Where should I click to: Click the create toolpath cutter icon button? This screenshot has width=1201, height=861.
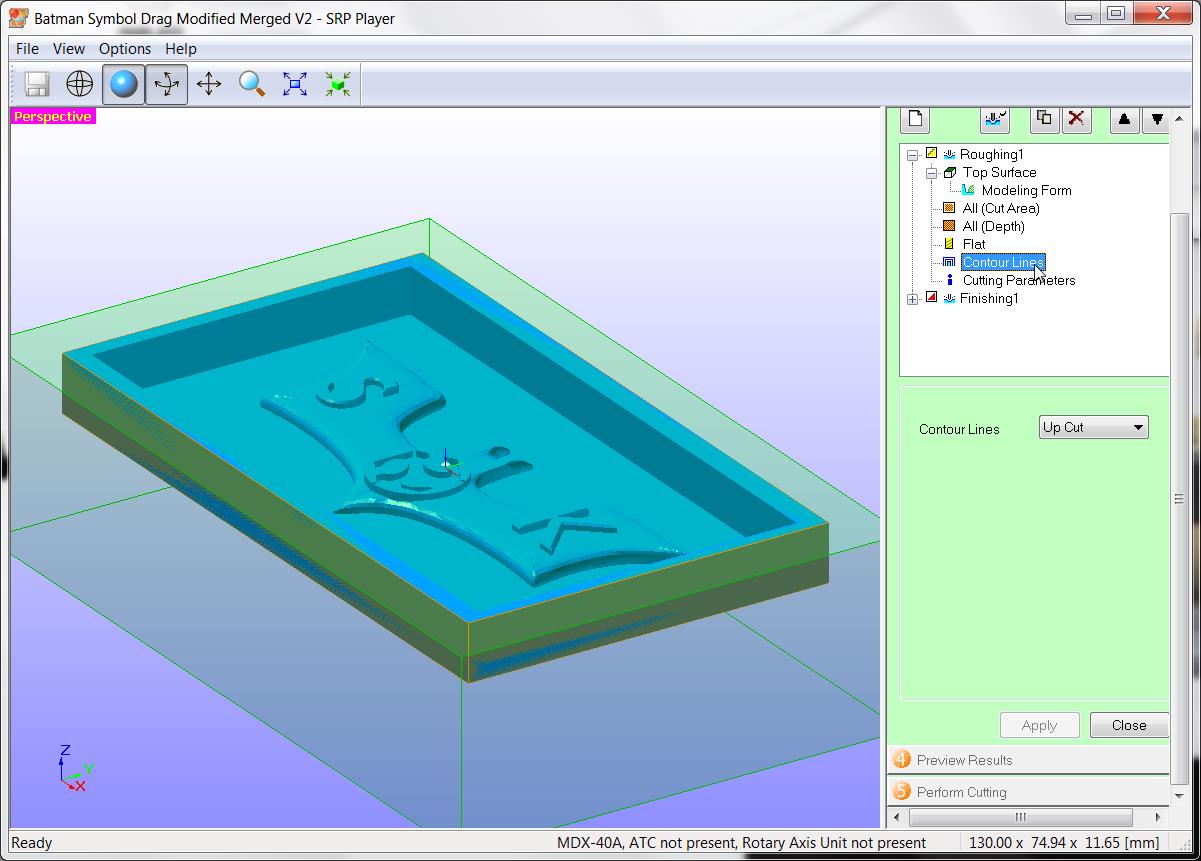click(994, 119)
